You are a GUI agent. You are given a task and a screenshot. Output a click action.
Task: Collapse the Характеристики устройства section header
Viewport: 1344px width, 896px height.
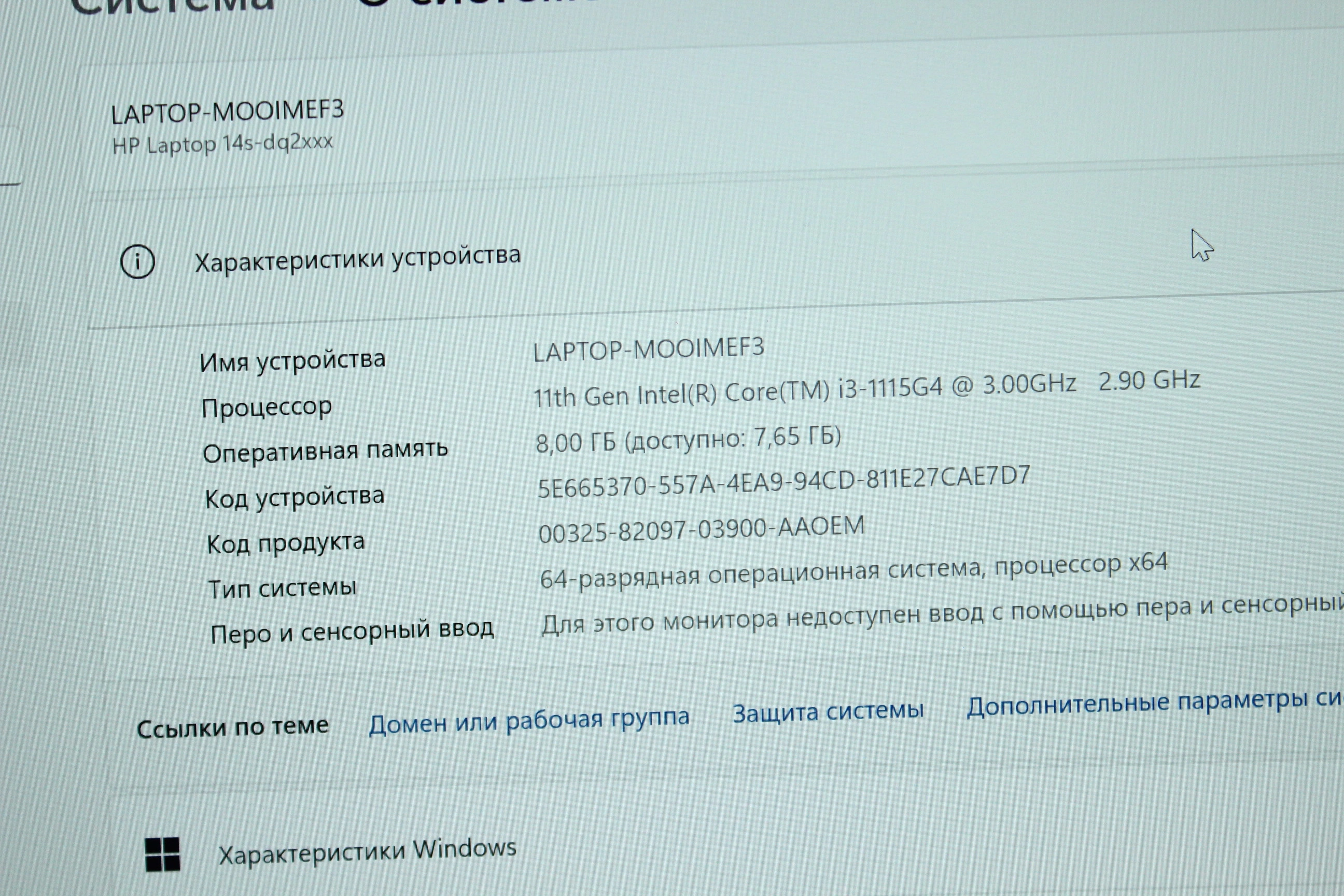pyautogui.click(x=358, y=259)
